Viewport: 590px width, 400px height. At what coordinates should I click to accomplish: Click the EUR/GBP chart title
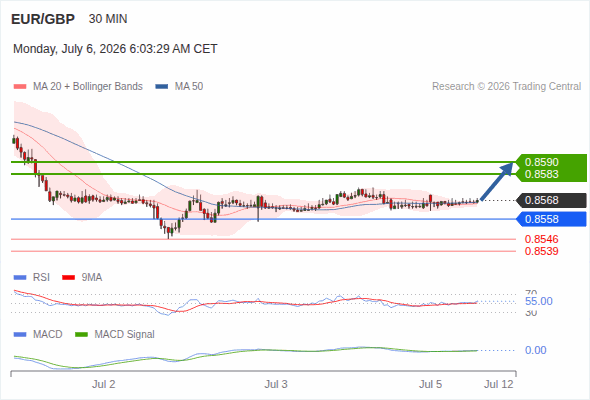(x=43, y=19)
